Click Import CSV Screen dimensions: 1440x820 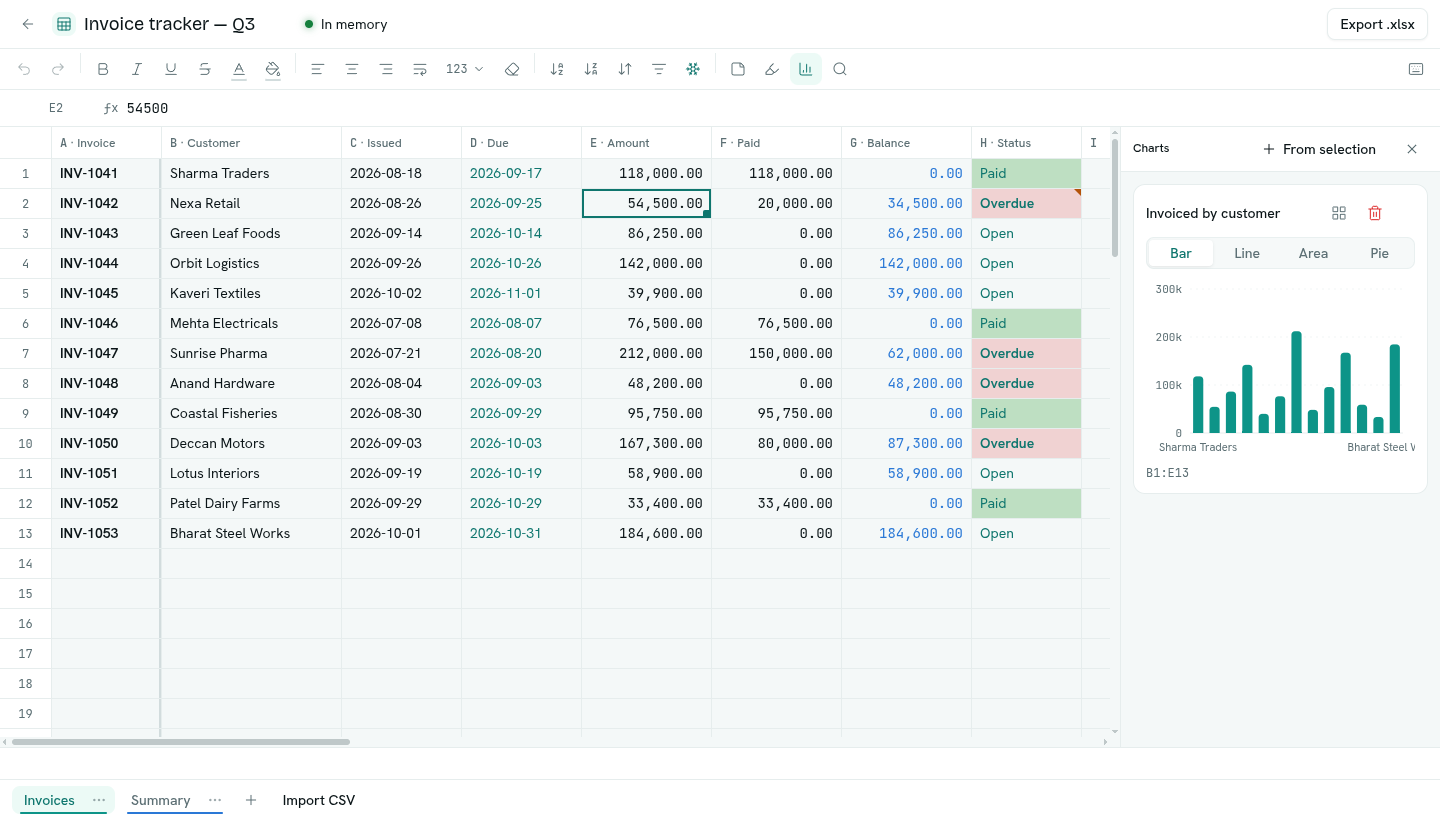point(319,800)
